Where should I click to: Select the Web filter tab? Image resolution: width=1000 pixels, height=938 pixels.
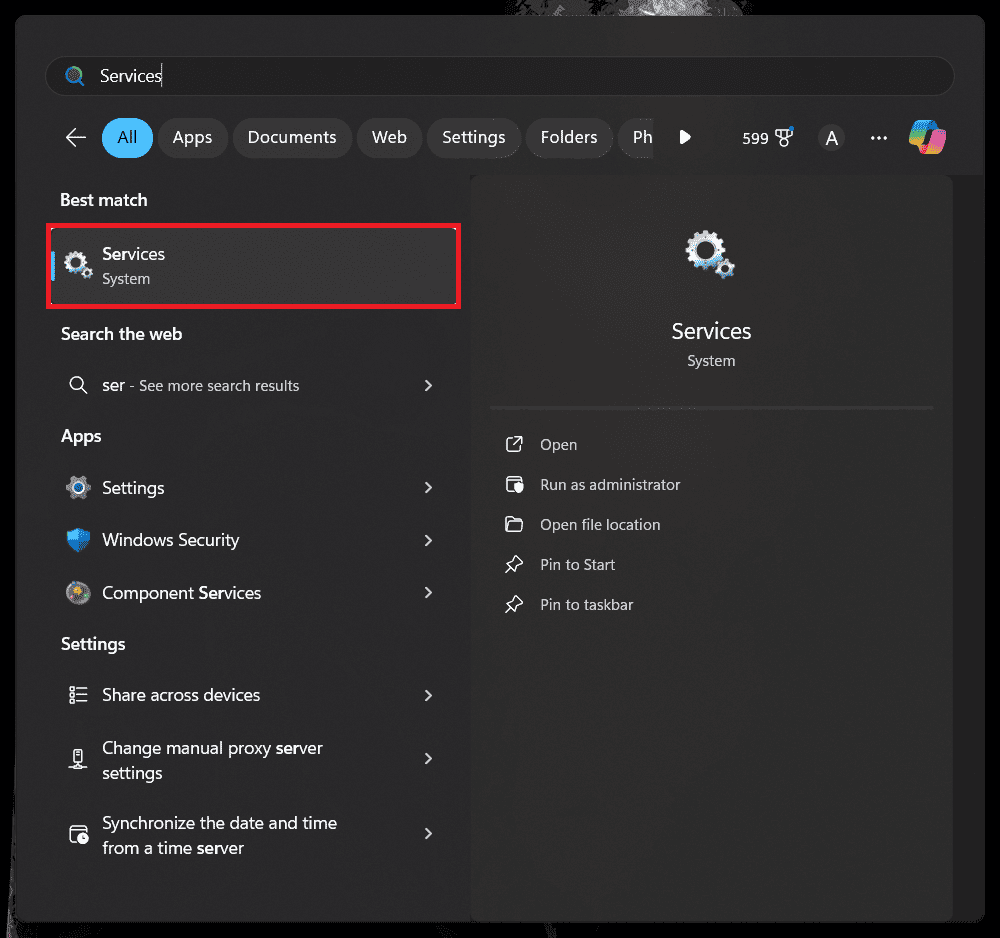(389, 138)
